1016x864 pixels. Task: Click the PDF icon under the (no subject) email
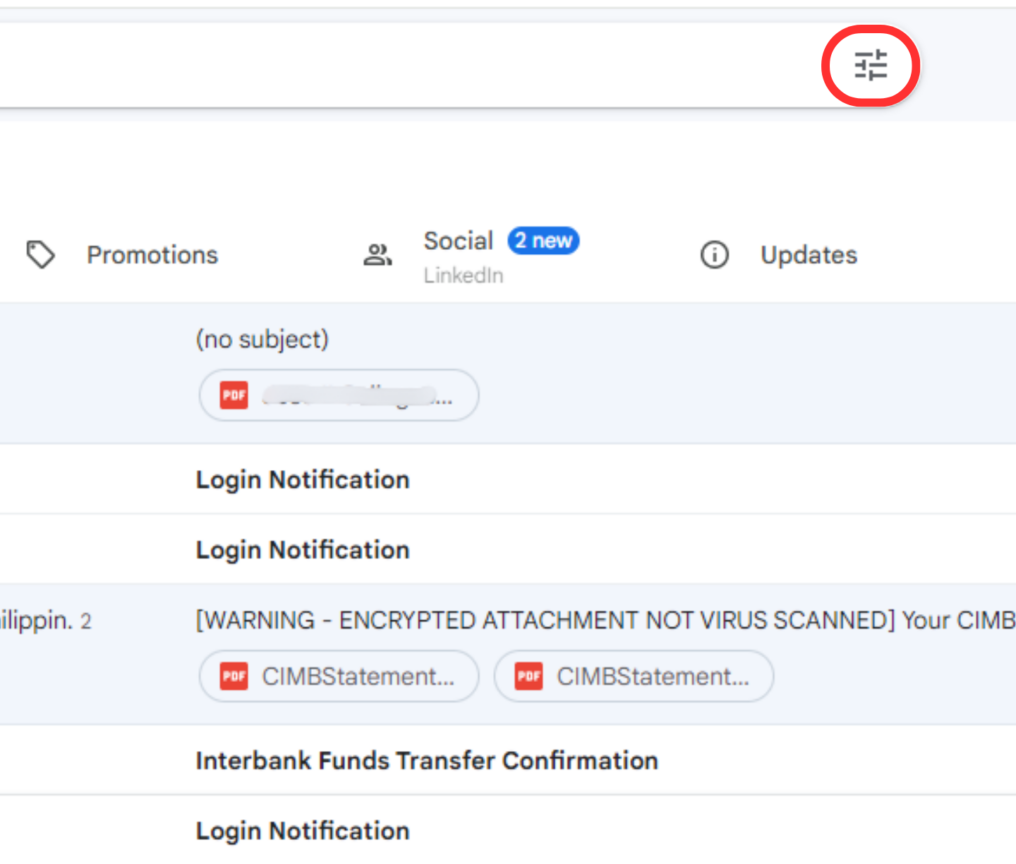coord(232,394)
